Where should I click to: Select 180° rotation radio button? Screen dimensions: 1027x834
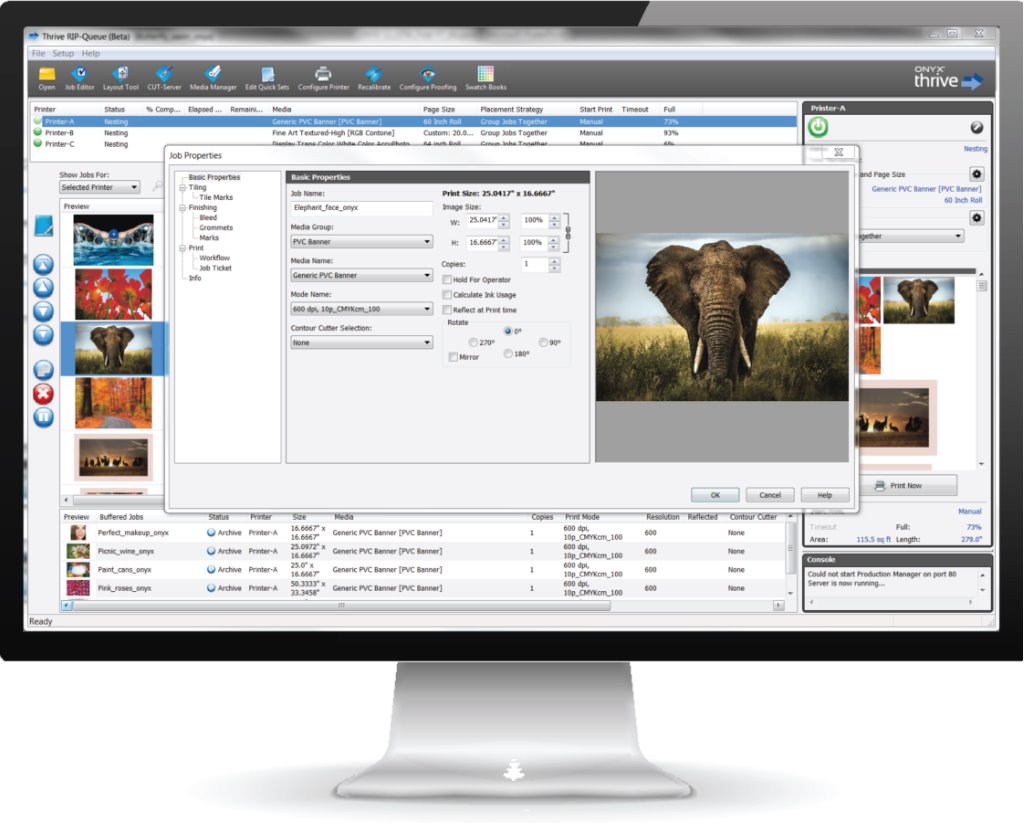tap(508, 354)
